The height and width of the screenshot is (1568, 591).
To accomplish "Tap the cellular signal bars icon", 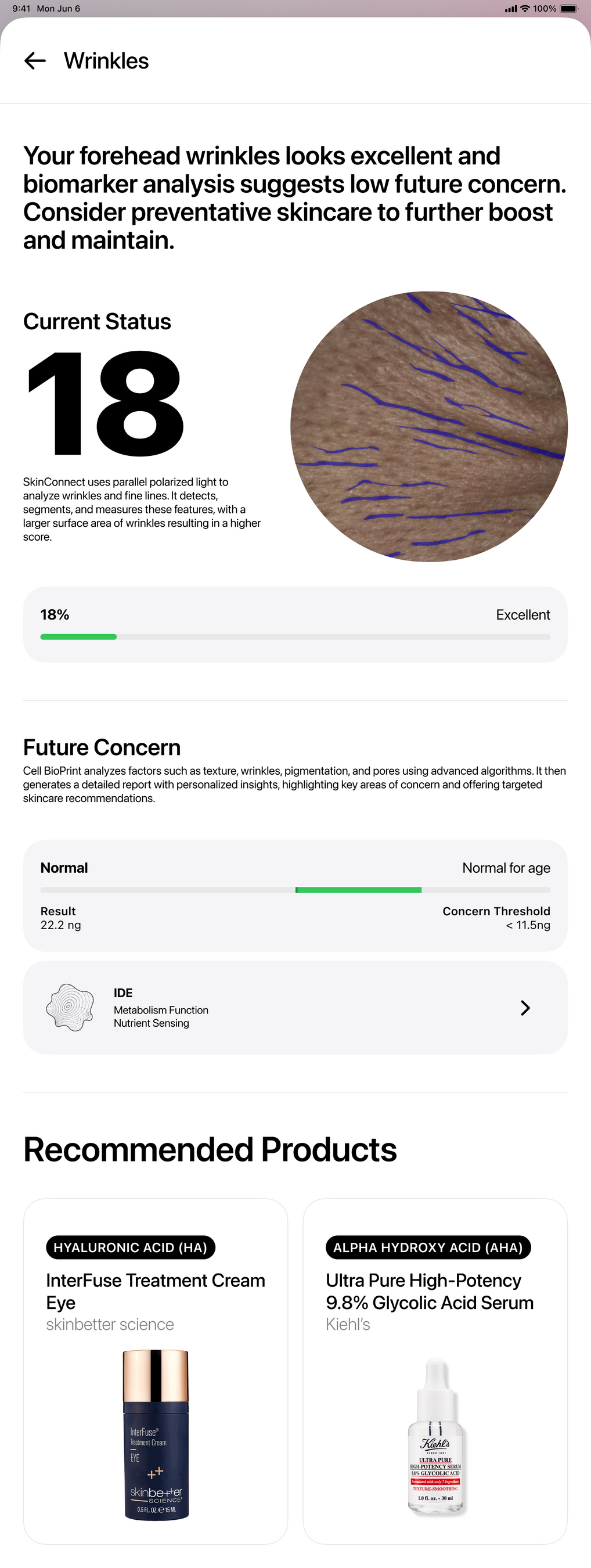I will (x=511, y=9).
